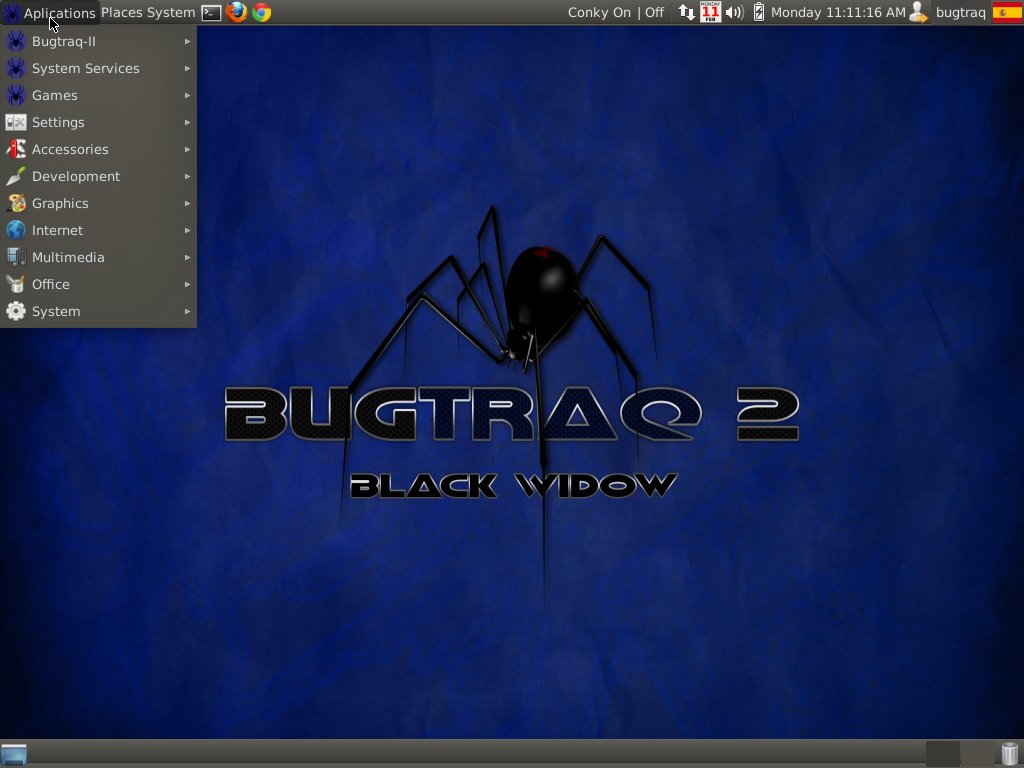Viewport: 1024px width, 768px height.
Task: Expand arrow next to Development
Action: tap(187, 176)
